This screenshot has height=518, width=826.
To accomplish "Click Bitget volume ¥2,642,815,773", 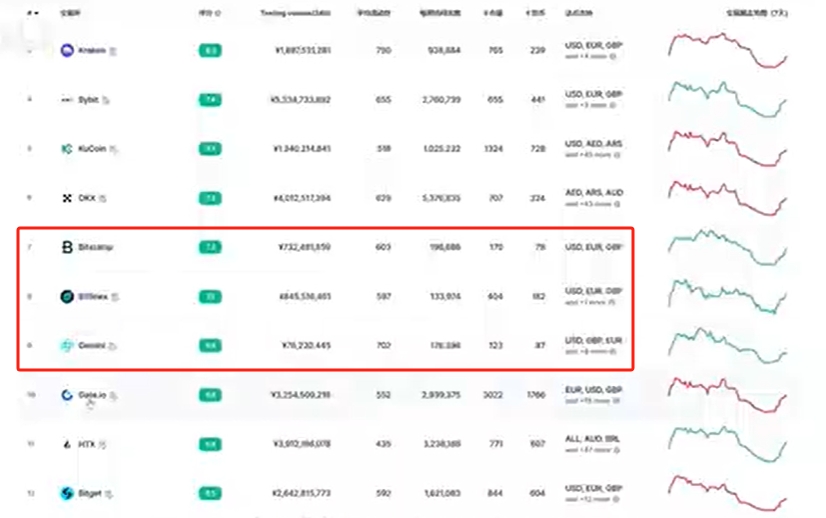I will pyautogui.click(x=302, y=493).
